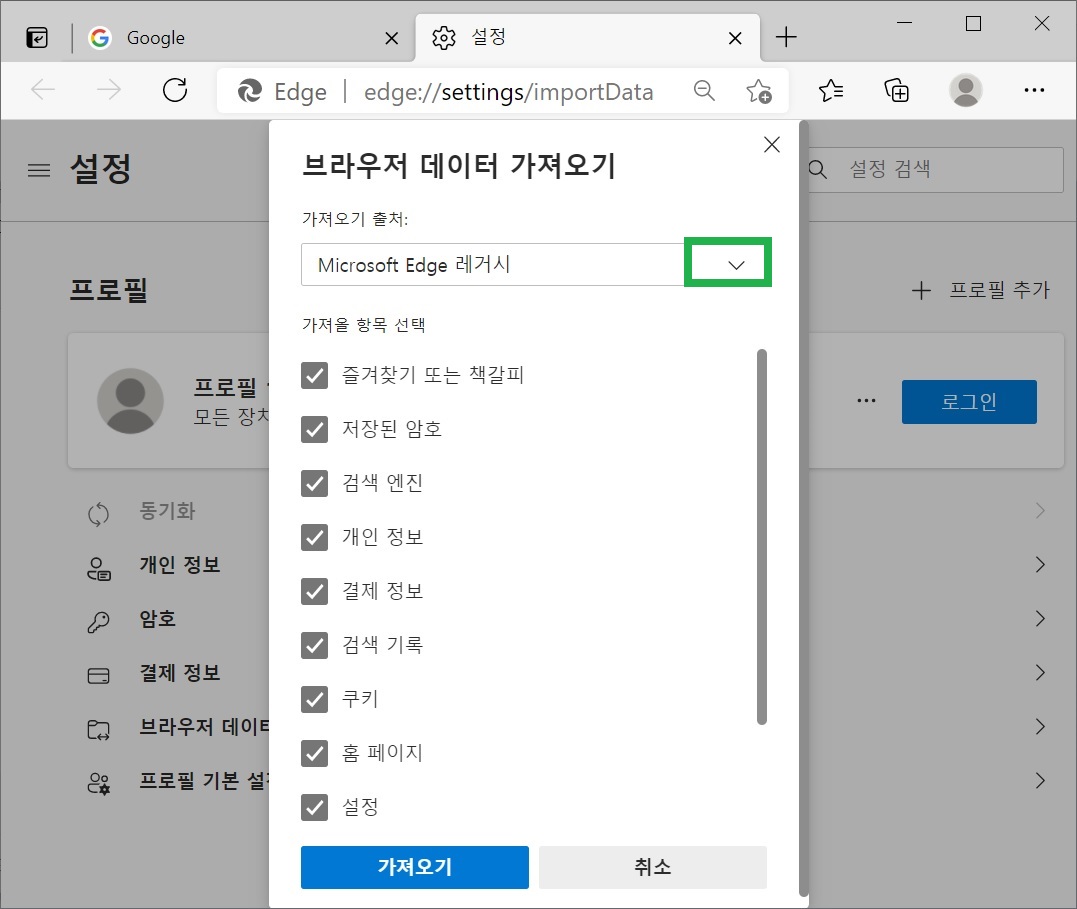Expand the 암호 row chevron
The height and width of the screenshot is (909, 1077).
coord(1040,618)
